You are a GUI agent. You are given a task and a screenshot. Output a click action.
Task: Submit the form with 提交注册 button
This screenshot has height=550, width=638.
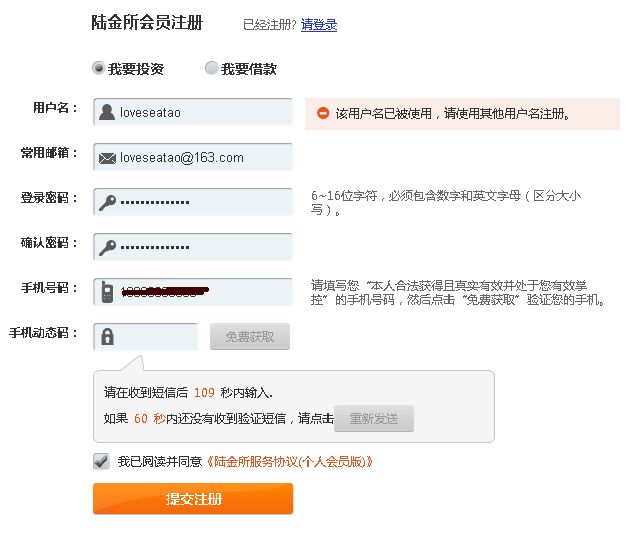193,499
